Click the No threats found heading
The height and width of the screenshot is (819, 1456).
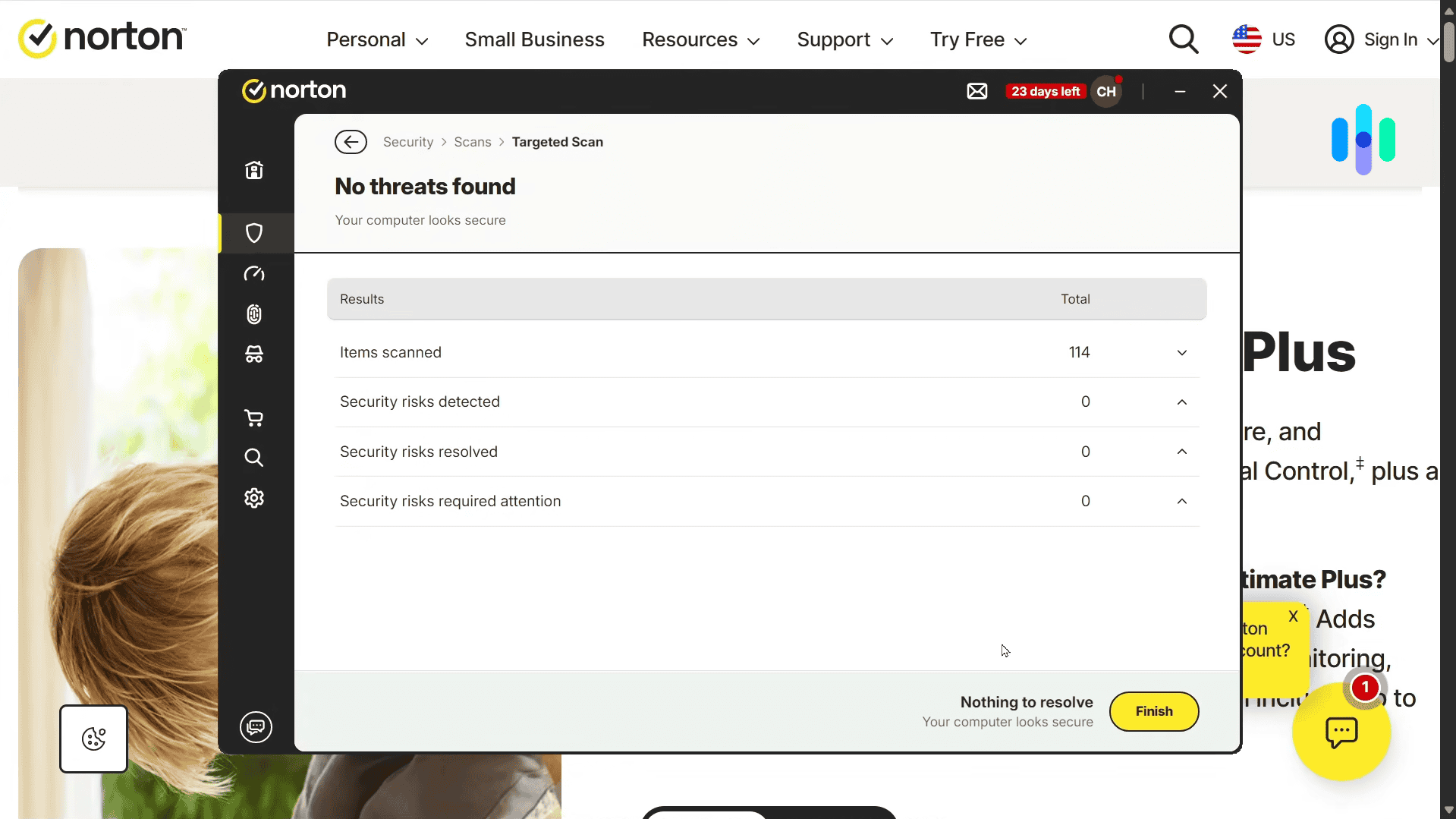425,187
